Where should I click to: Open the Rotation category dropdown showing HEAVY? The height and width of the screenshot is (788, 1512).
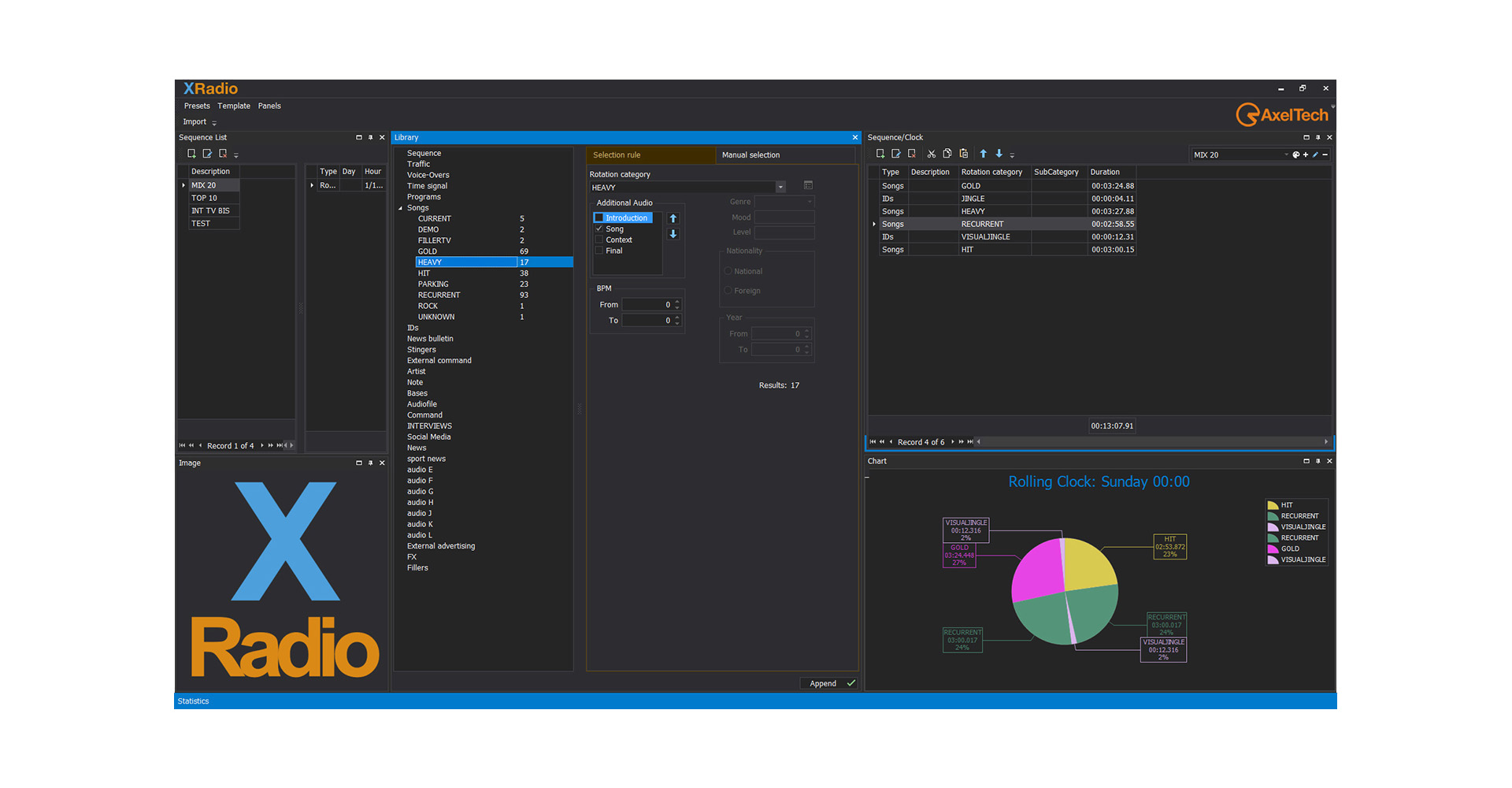(x=780, y=187)
